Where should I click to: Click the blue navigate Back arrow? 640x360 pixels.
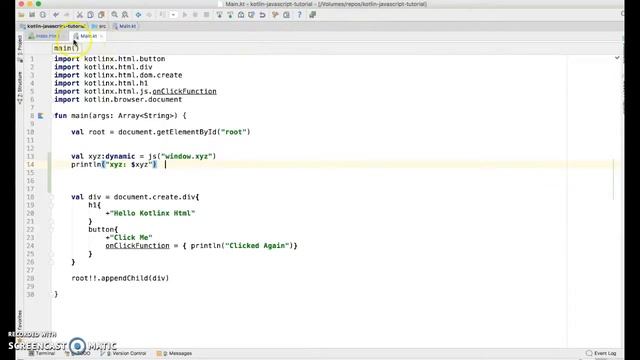pyautogui.click(x=138, y=15)
